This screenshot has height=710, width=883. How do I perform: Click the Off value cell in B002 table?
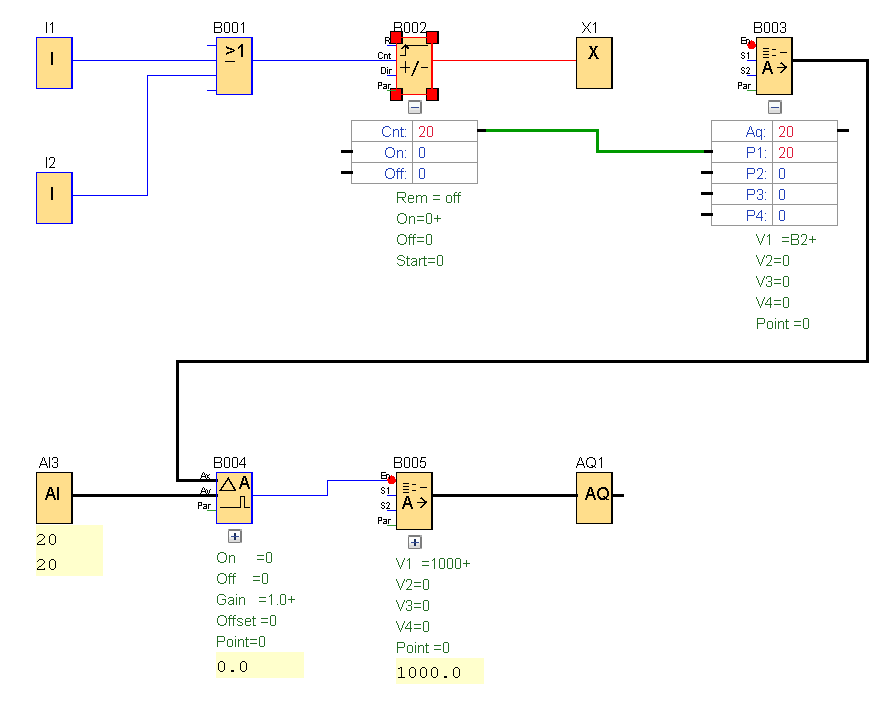pos(445,173)
